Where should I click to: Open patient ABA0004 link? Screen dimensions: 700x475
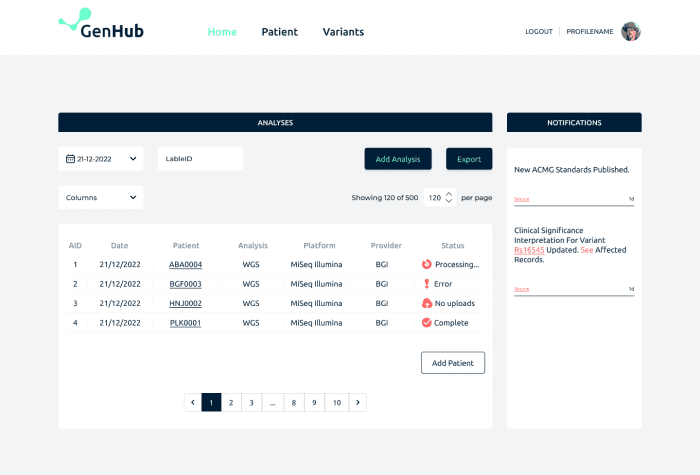point(185,265)
